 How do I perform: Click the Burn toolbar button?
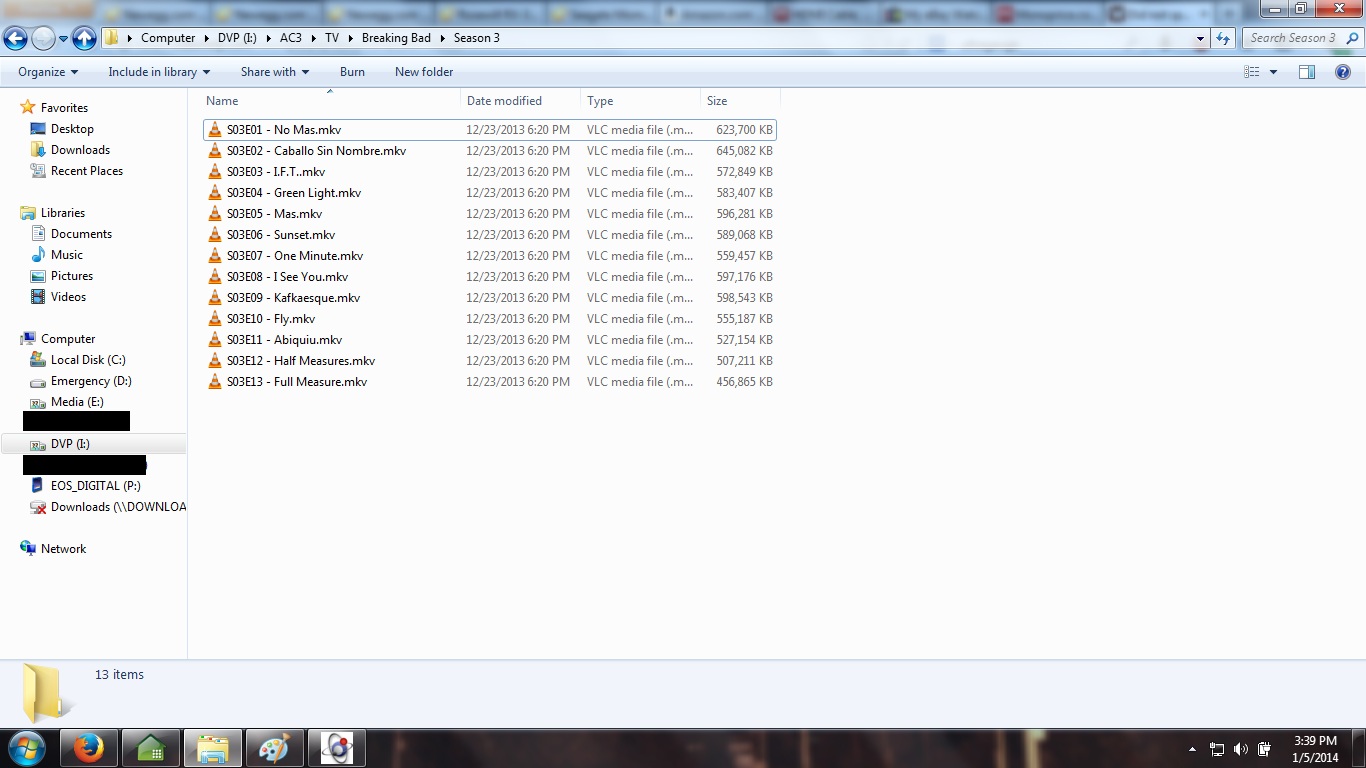352,72
